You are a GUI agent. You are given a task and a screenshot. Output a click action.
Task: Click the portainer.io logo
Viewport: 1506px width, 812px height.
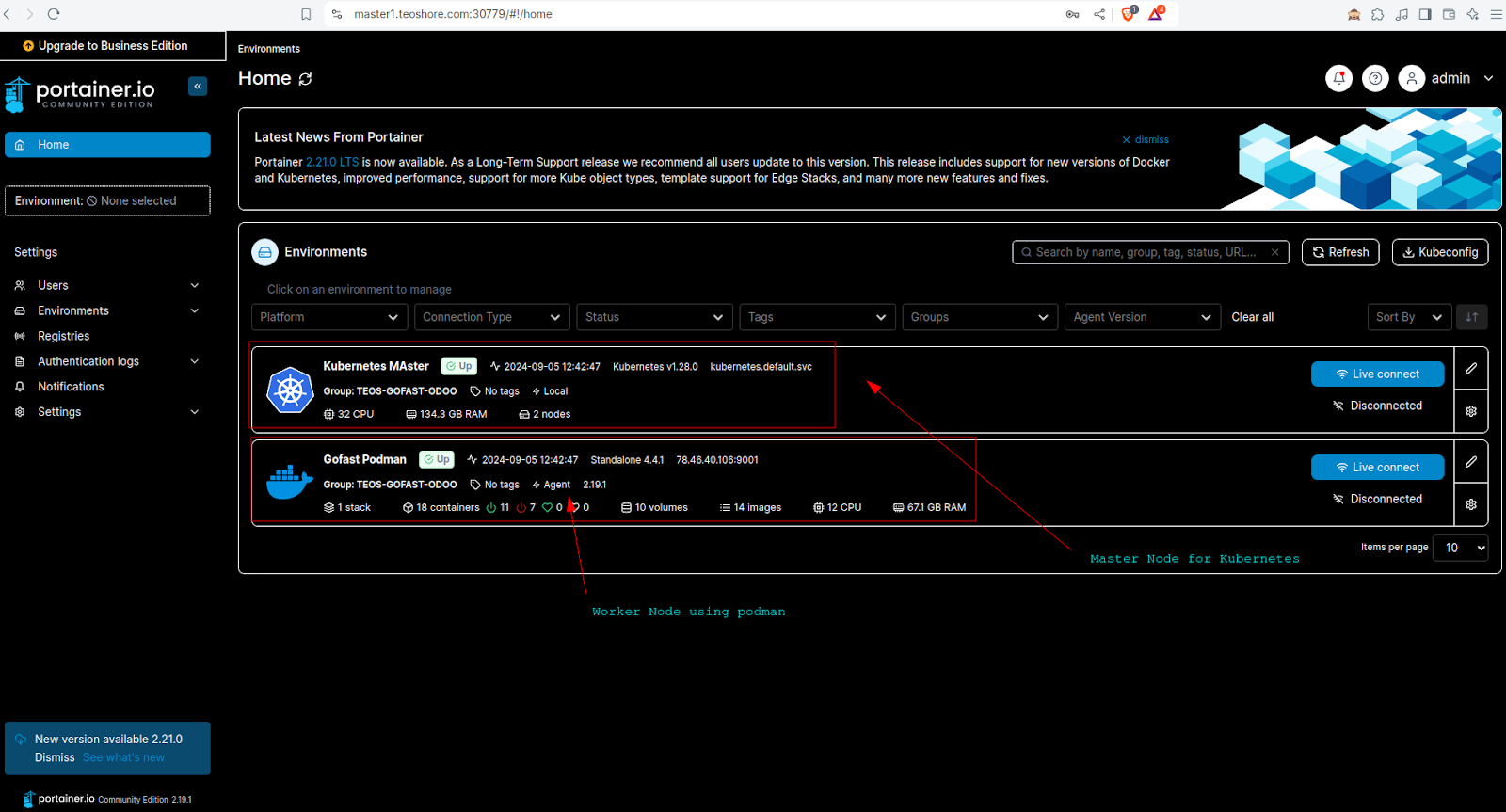(80, 94)
